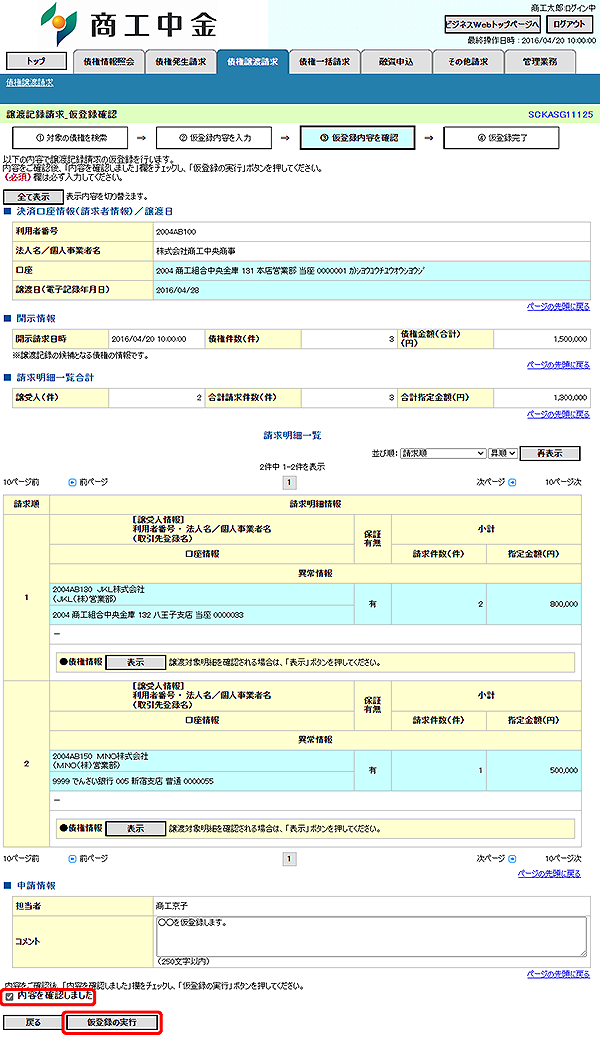600x1038 pixels.
Task: Switch to the 債権発生請求 tab
Action: tap(180, 62)
